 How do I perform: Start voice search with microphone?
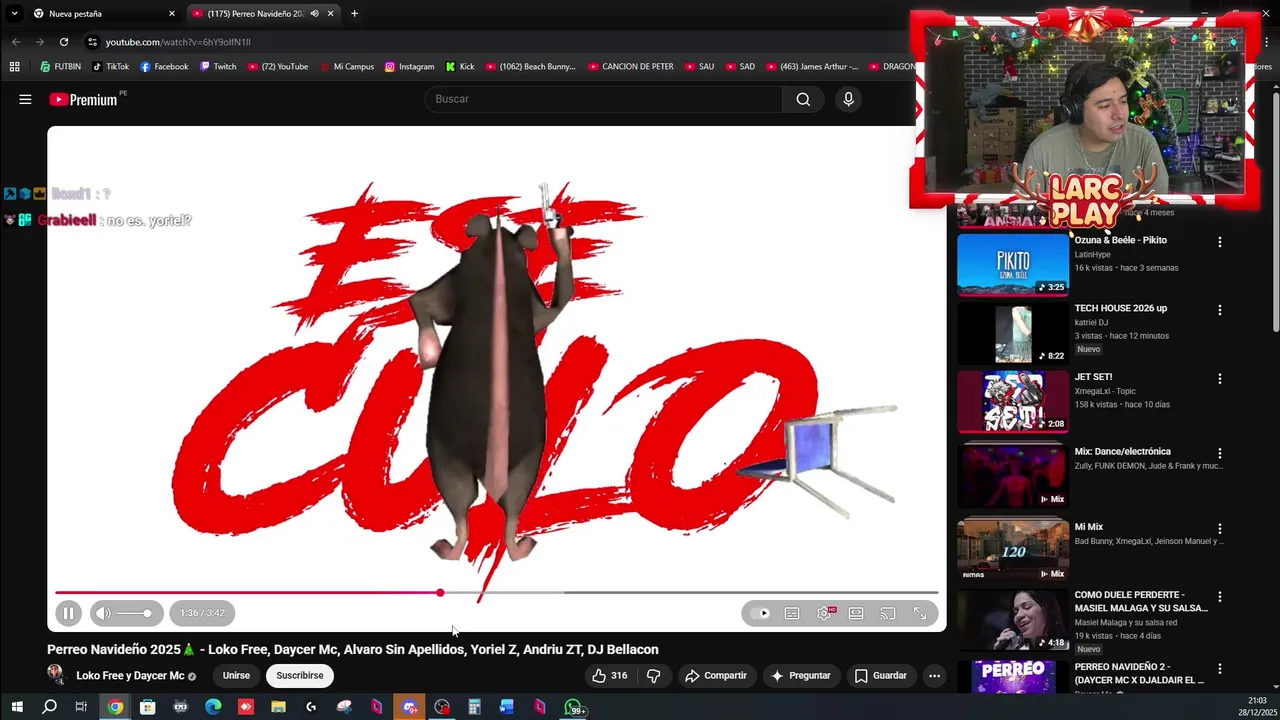848,99
